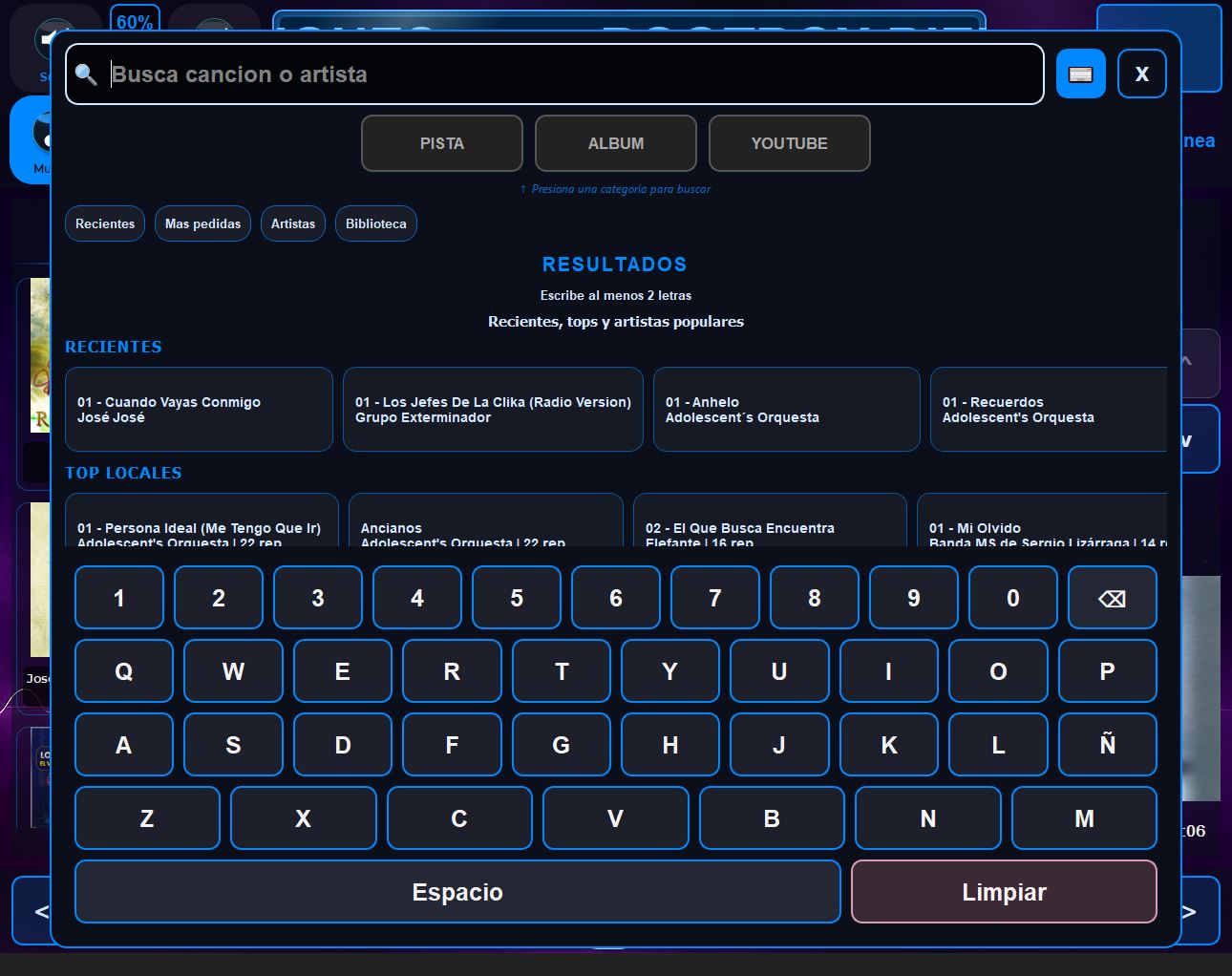Screen dimensions: 1232x976
Task: Tap the Espacio space bar
Action: point(457,892)
